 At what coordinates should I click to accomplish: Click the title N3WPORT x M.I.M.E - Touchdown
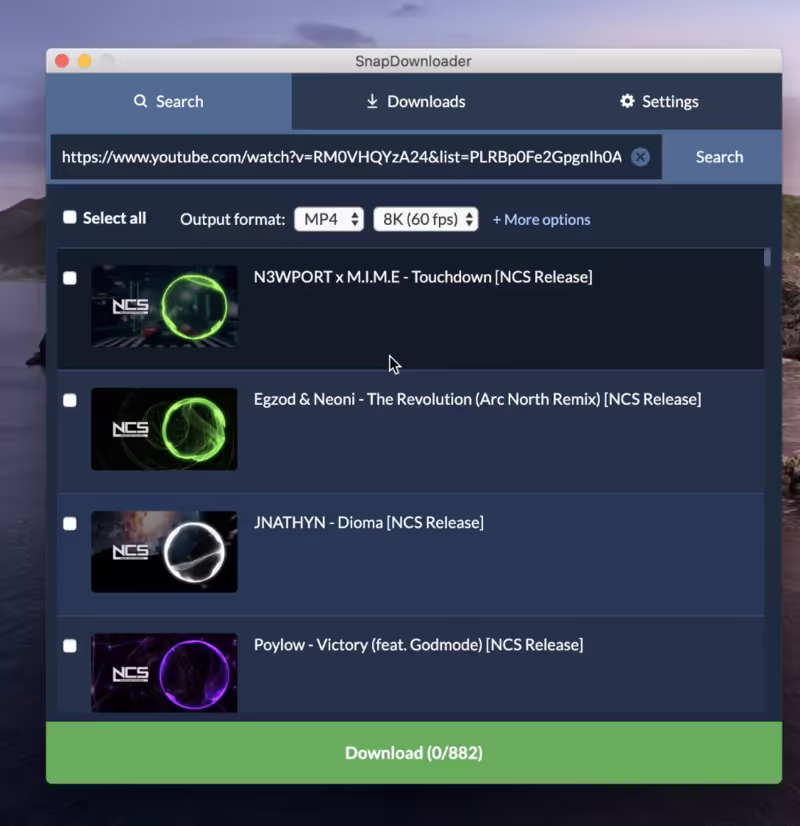pos(423,277)
